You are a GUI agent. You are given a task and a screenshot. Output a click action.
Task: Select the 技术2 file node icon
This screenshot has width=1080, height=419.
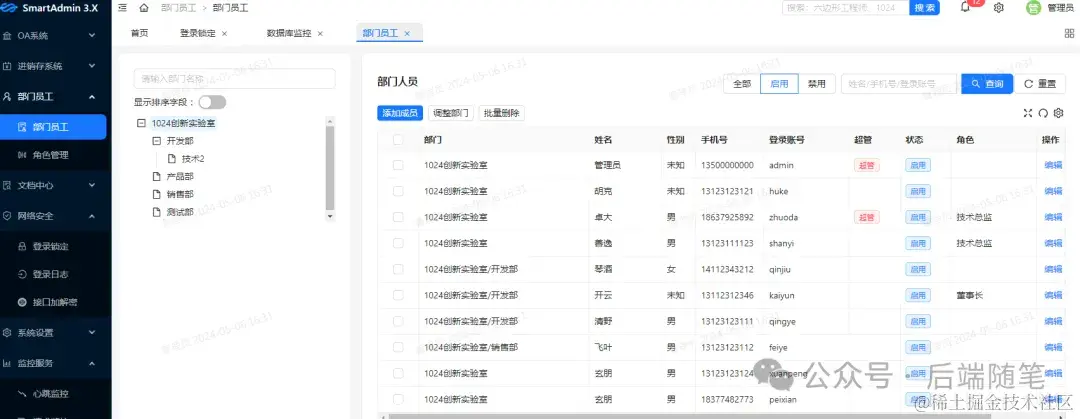[x=172, y=159]
